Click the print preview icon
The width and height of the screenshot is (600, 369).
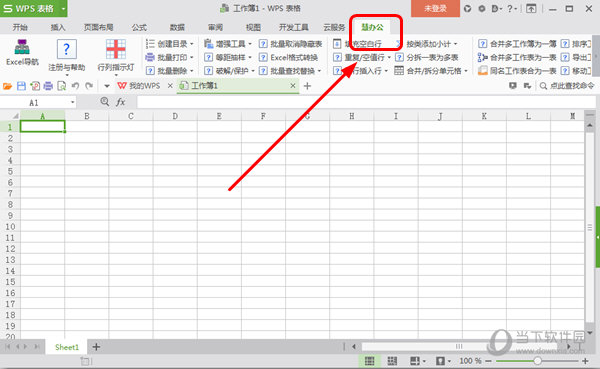pyautogui.click(x=62, y=86)
